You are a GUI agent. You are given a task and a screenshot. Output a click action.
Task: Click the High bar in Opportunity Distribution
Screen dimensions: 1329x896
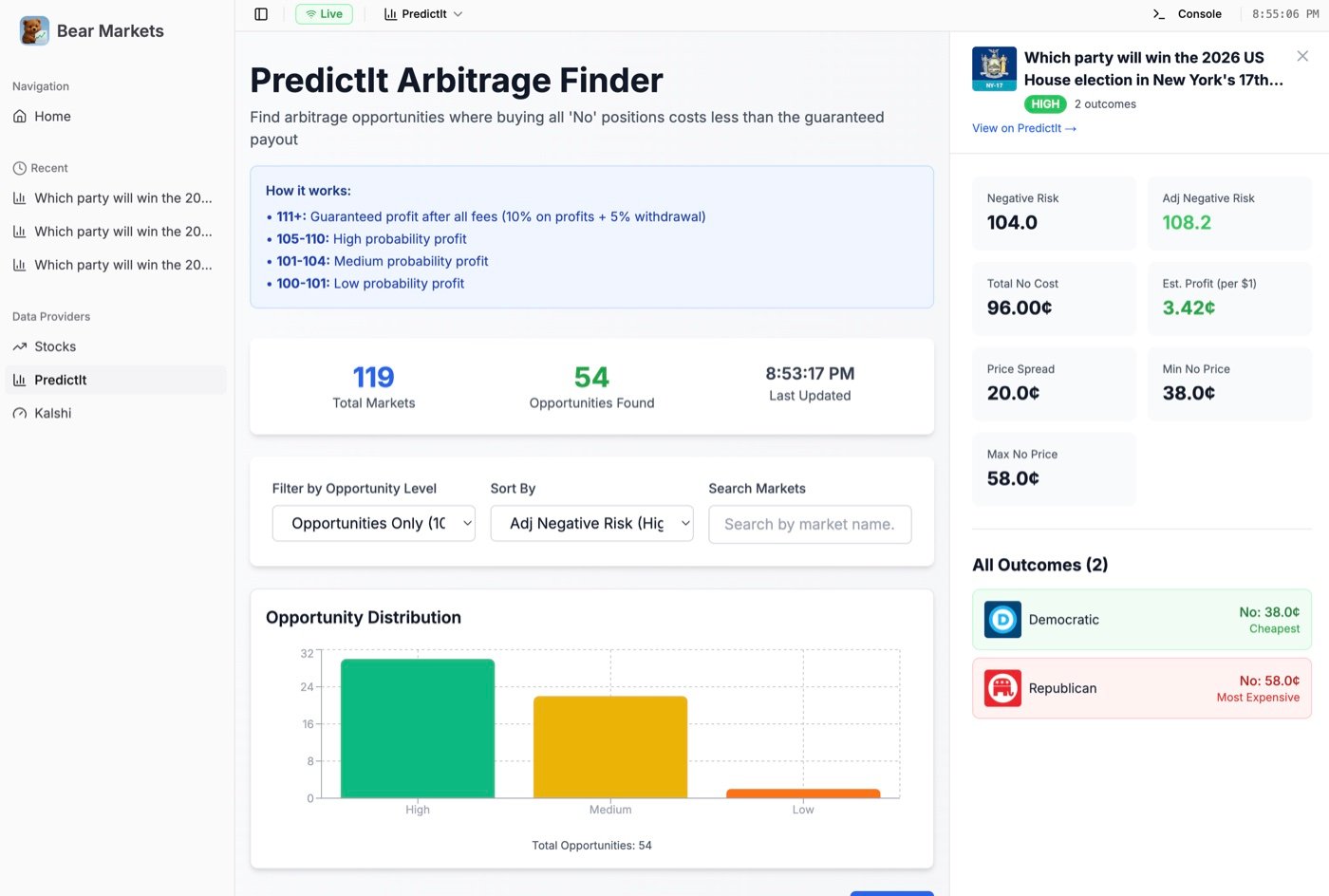click(418, 726)
